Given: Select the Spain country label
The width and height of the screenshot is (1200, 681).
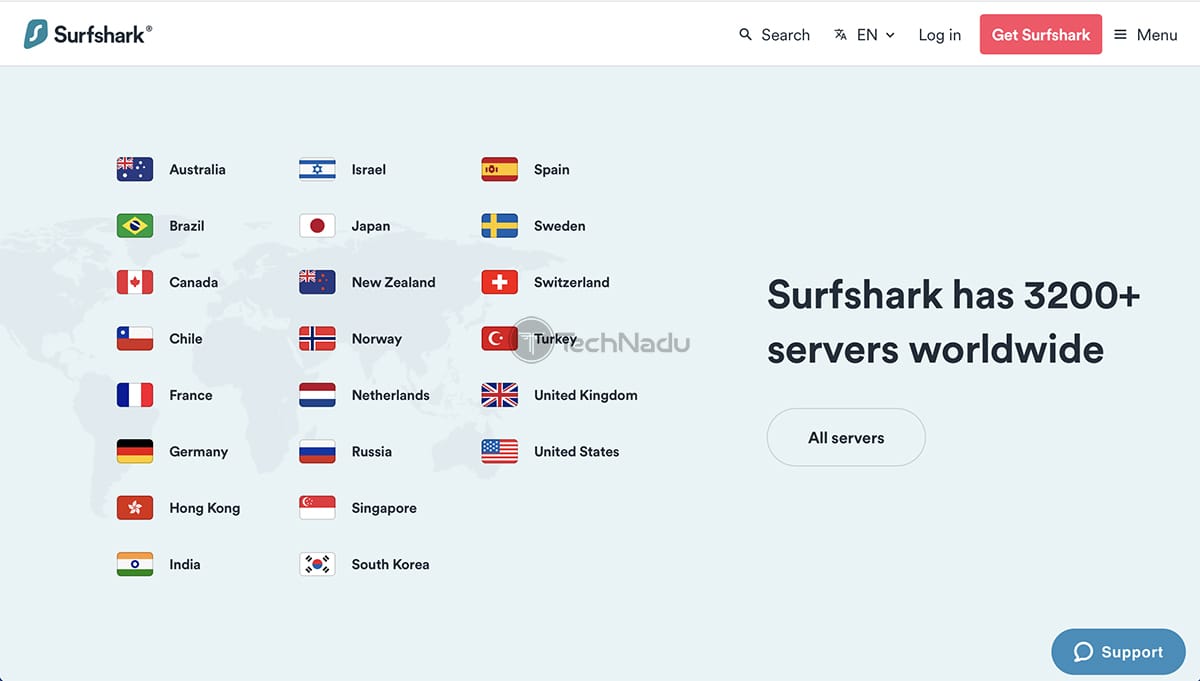Looking at the screenshot, I should [x=551, y=170].
